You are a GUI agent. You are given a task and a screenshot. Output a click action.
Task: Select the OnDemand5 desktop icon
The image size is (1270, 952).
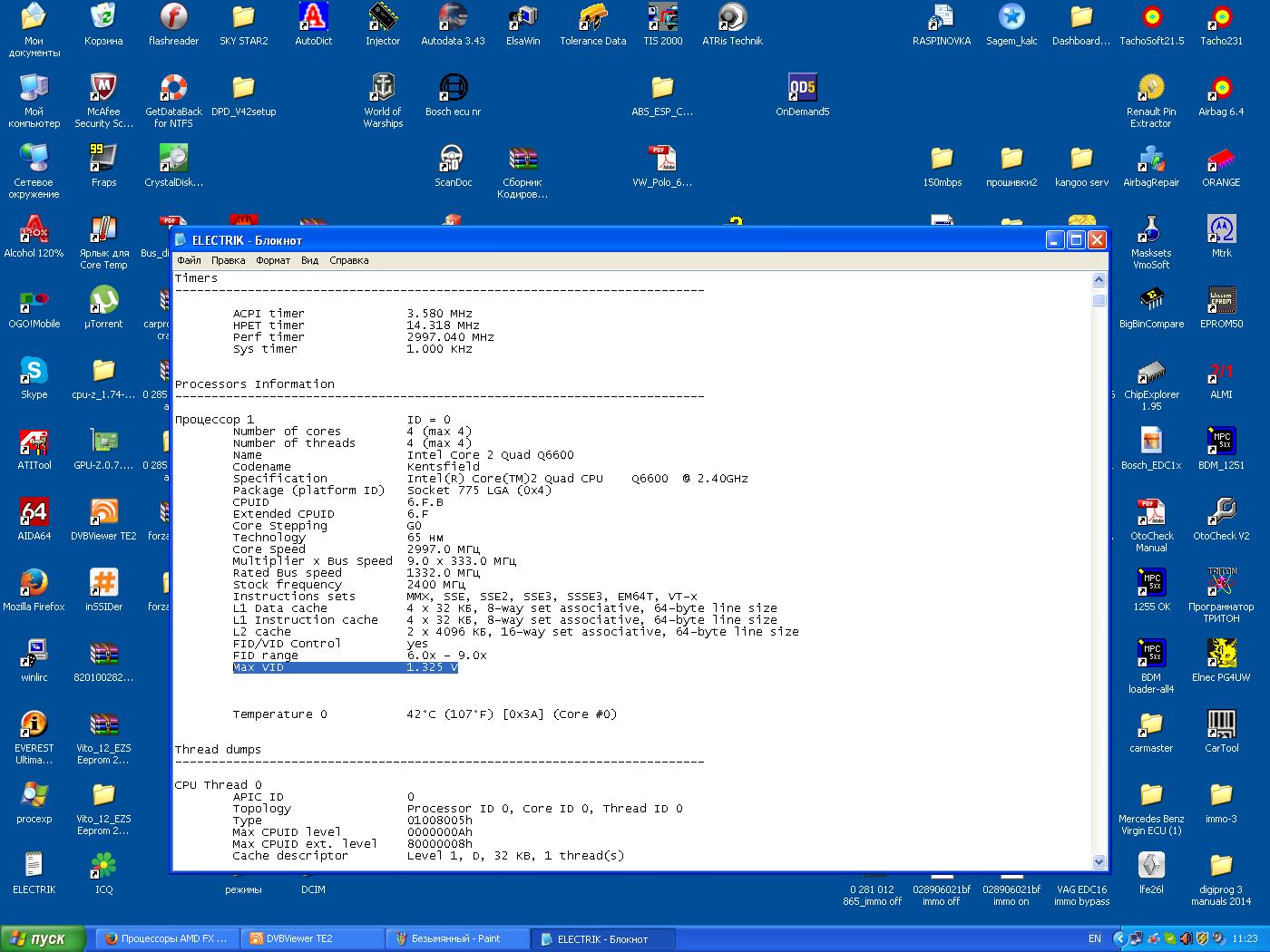point(802,95)
